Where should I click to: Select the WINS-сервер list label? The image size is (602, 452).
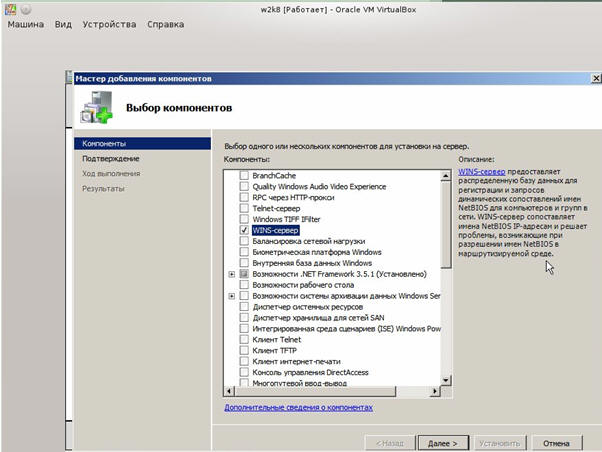[275, 230]
